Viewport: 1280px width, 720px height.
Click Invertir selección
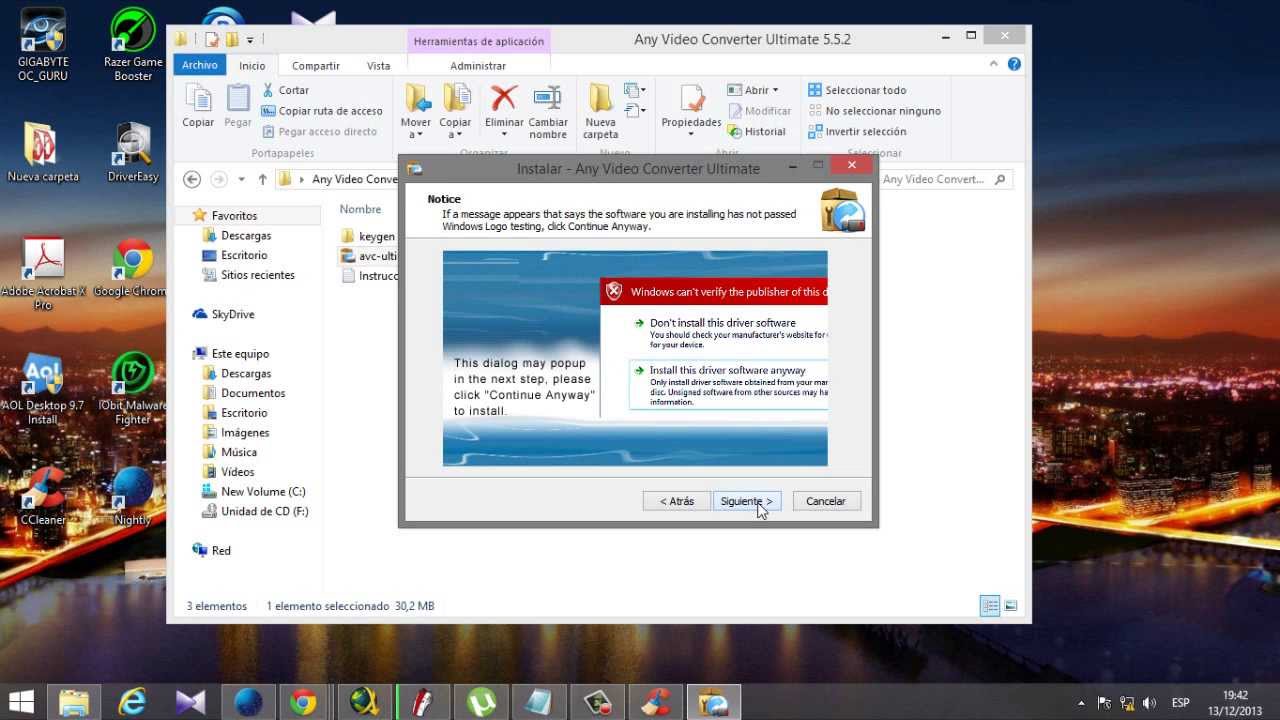857,131
